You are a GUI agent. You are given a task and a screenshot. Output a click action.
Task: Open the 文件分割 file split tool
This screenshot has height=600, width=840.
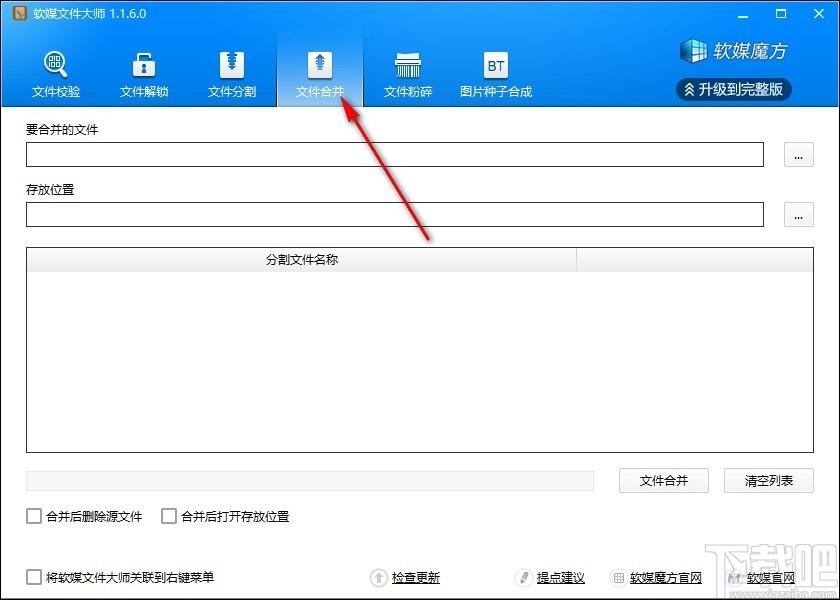pos(232,75)
